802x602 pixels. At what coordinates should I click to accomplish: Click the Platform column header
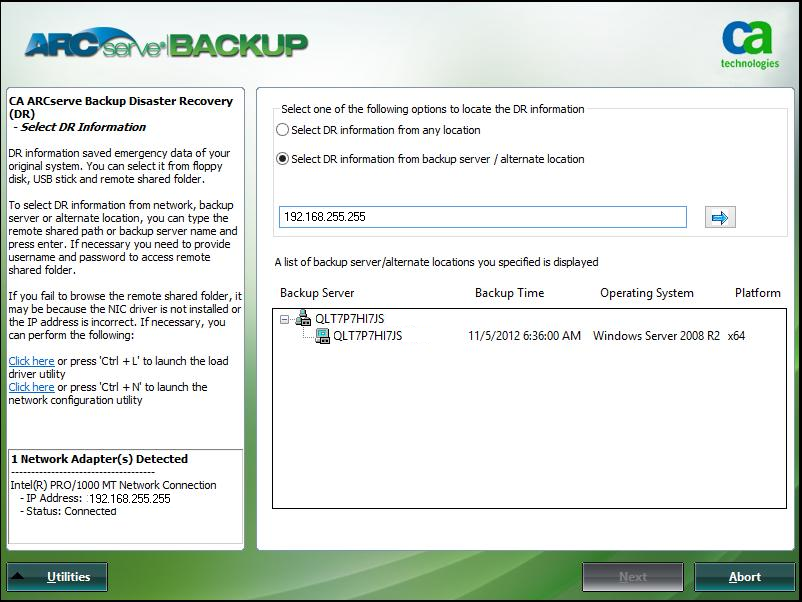[758, 293]
